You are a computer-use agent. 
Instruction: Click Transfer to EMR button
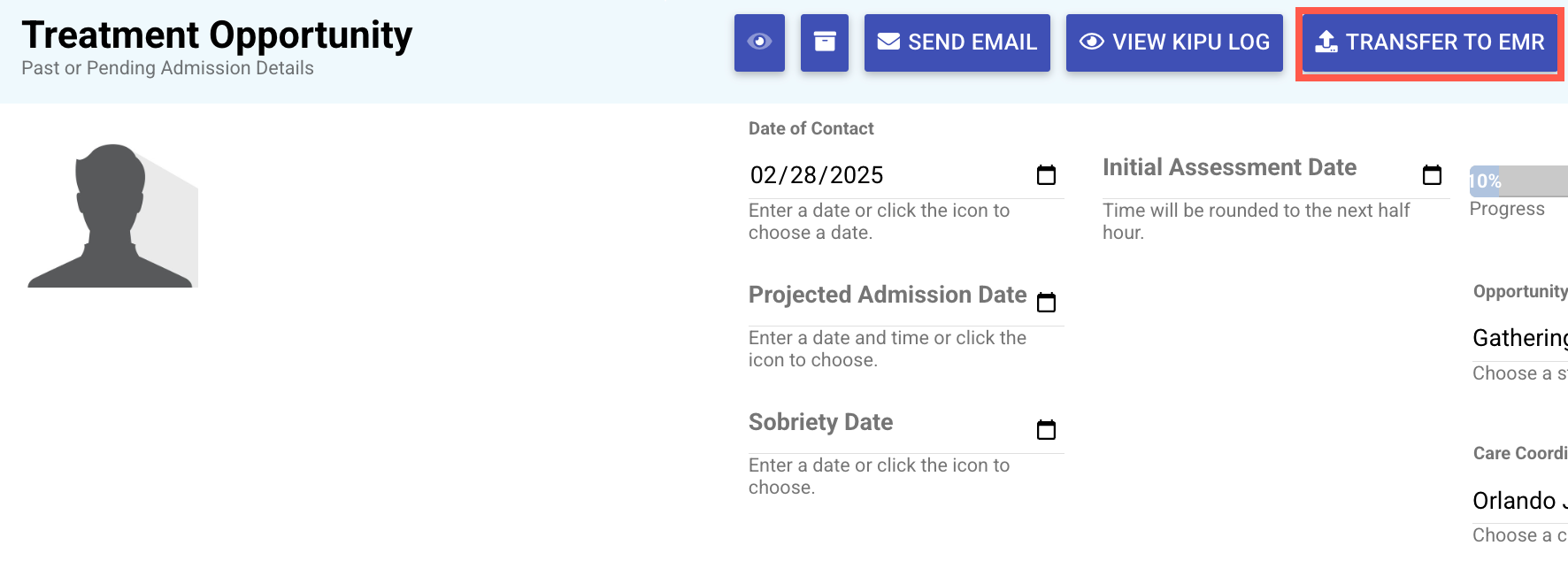pyautogui.click(x=1429, y=42)
